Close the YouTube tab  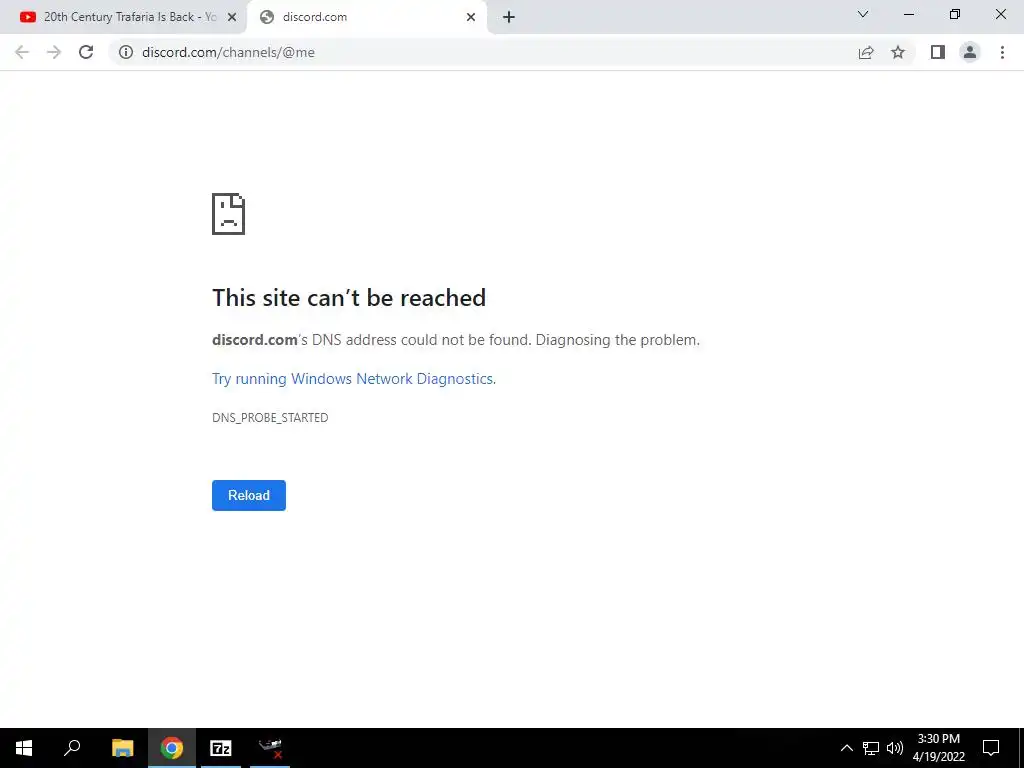[x=232, y=17]
